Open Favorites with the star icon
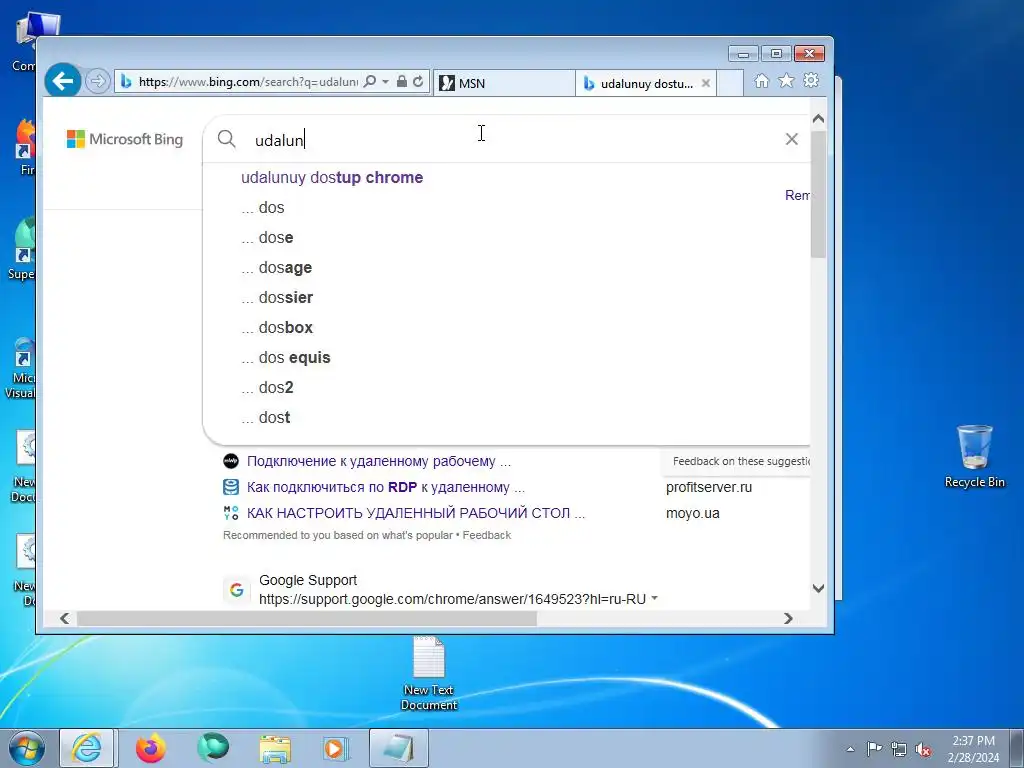This screenshot has width=1024, height=768. click(786, 80)
